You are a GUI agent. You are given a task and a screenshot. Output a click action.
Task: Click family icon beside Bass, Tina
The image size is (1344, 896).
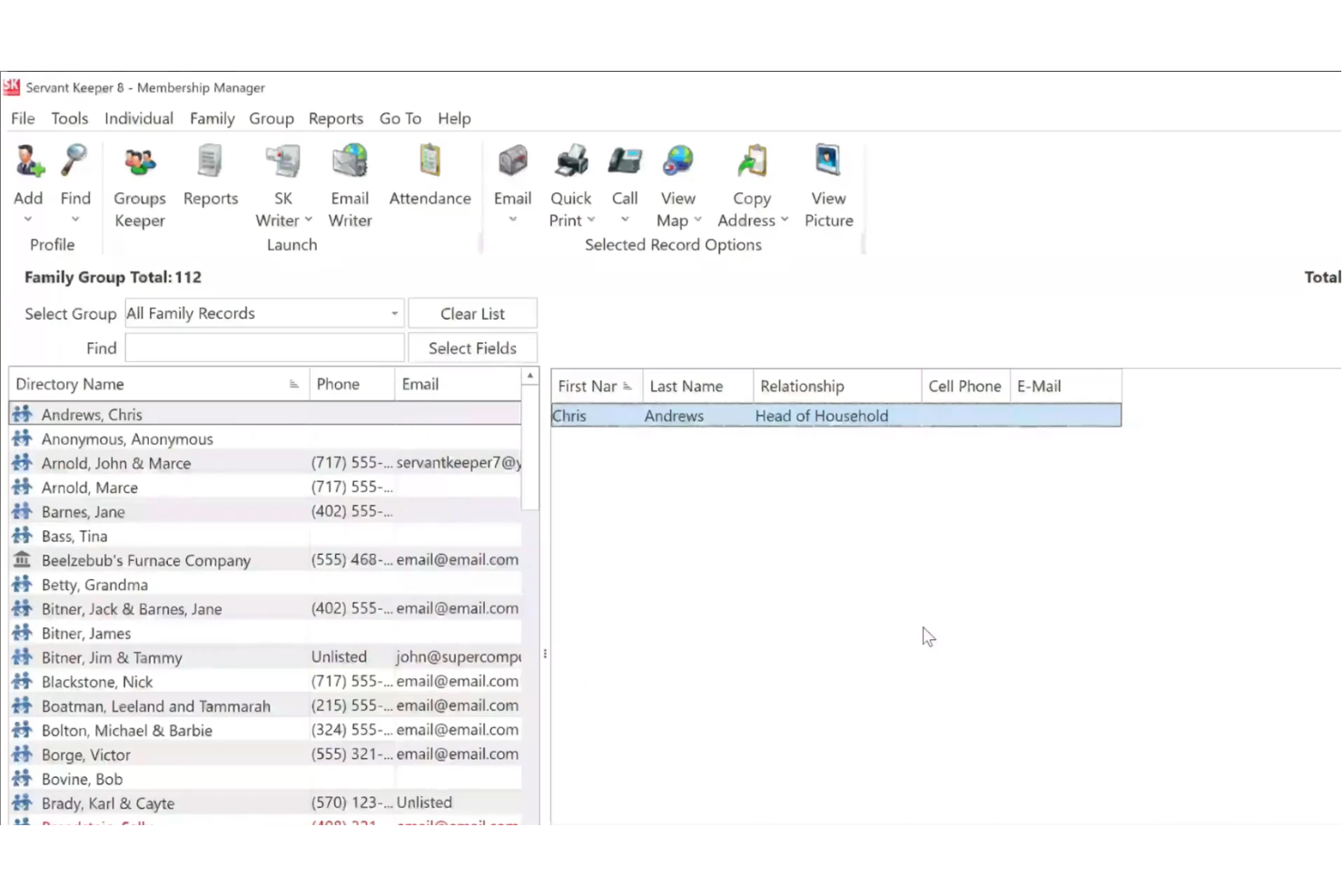coord(22,536)
